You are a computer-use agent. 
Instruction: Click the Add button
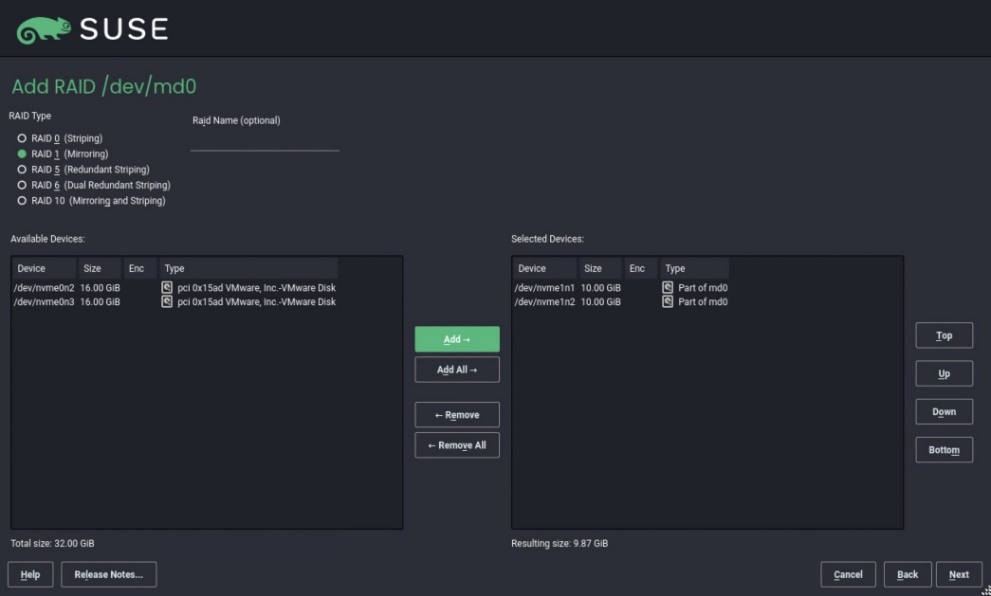pyautogui.click(x=456, y=339)
